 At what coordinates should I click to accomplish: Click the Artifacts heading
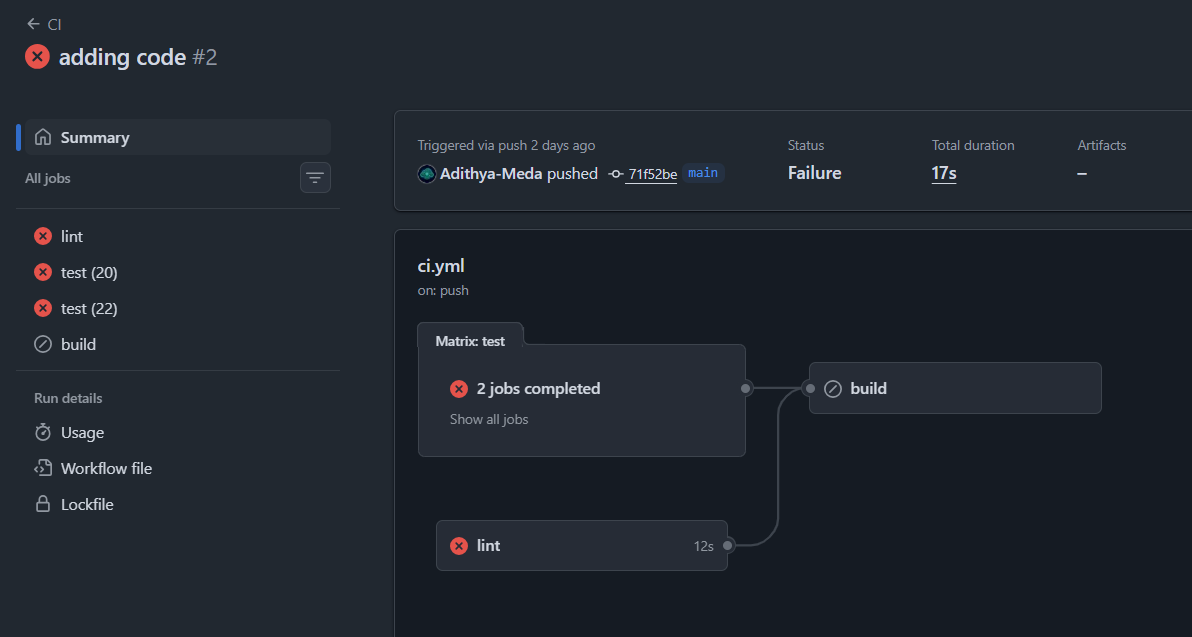1102,145
